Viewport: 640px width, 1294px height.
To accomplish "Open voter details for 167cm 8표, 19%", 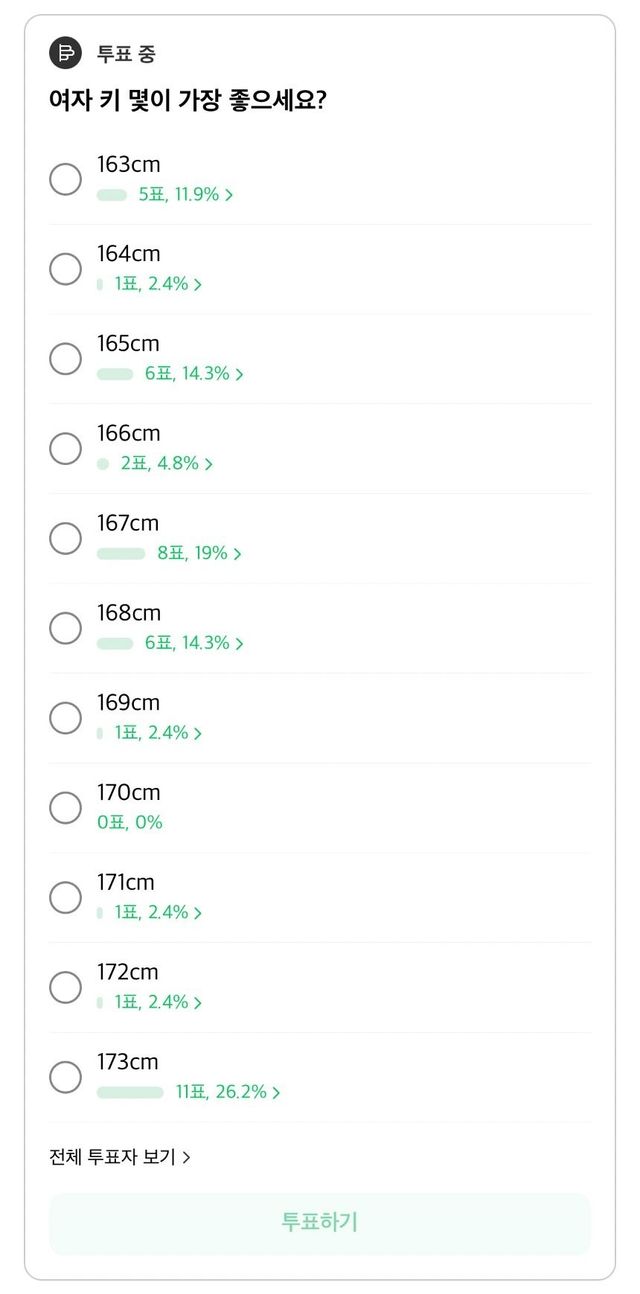I will point(199,553).
